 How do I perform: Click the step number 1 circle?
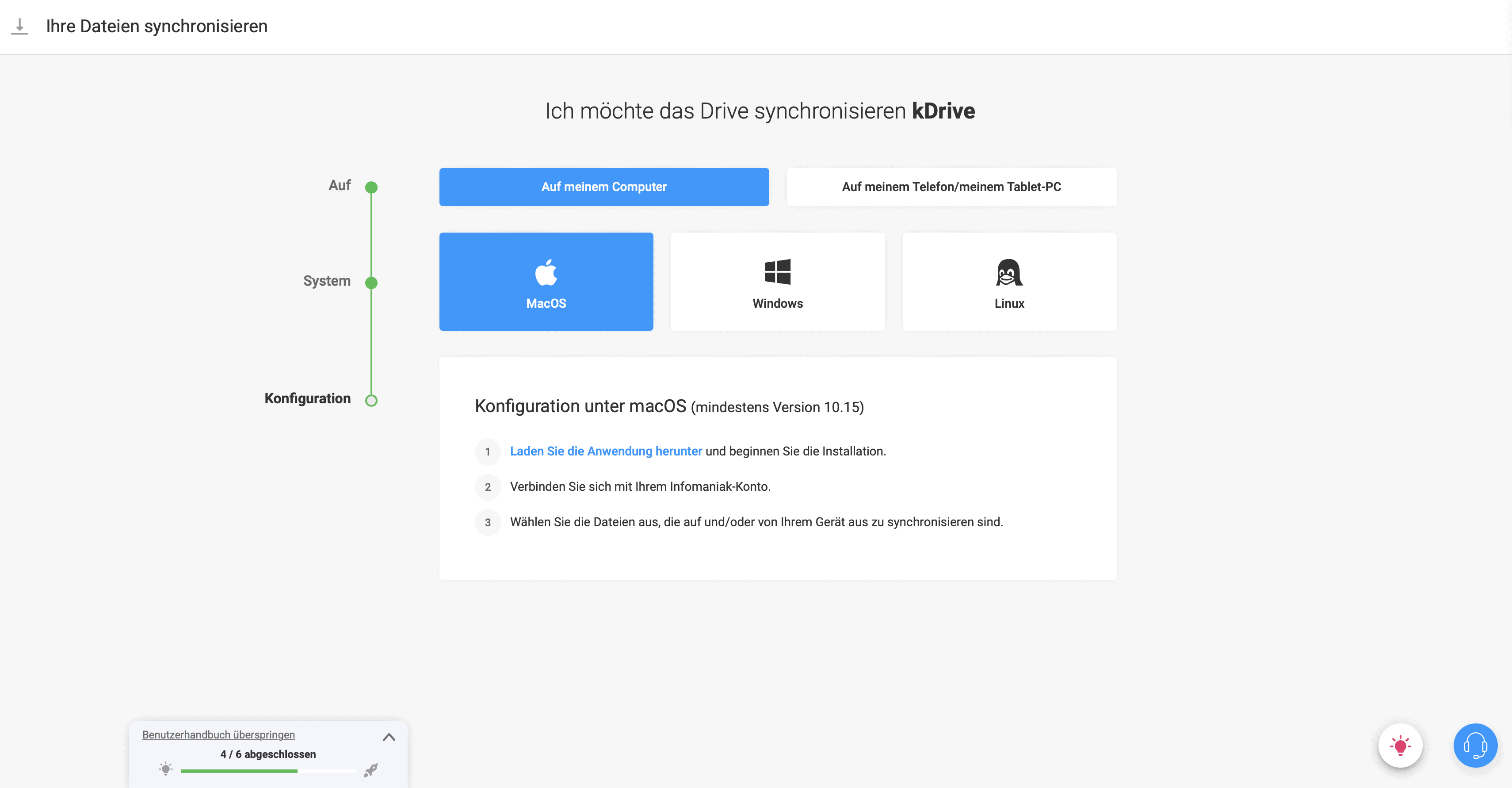(487, 451)
